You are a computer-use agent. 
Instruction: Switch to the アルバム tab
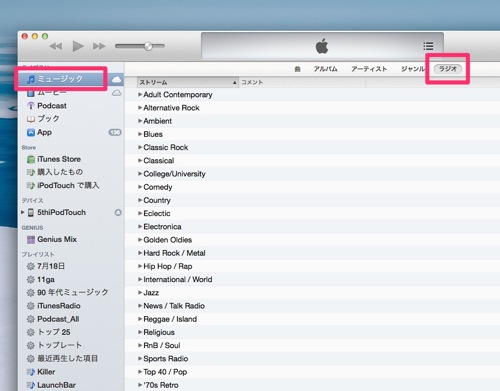pos(325,69)
